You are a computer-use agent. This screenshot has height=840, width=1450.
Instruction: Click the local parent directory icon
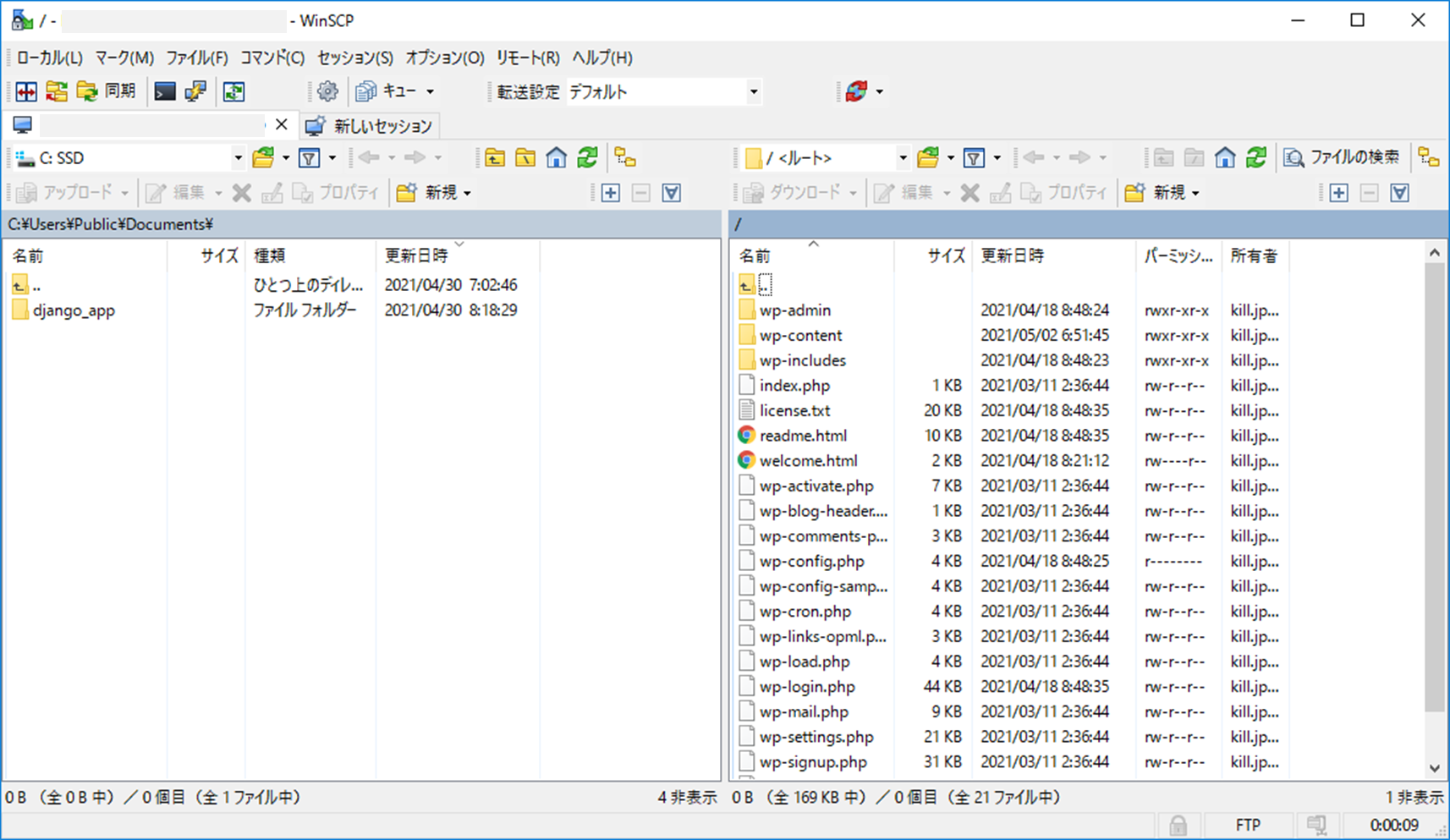[495, 157]
